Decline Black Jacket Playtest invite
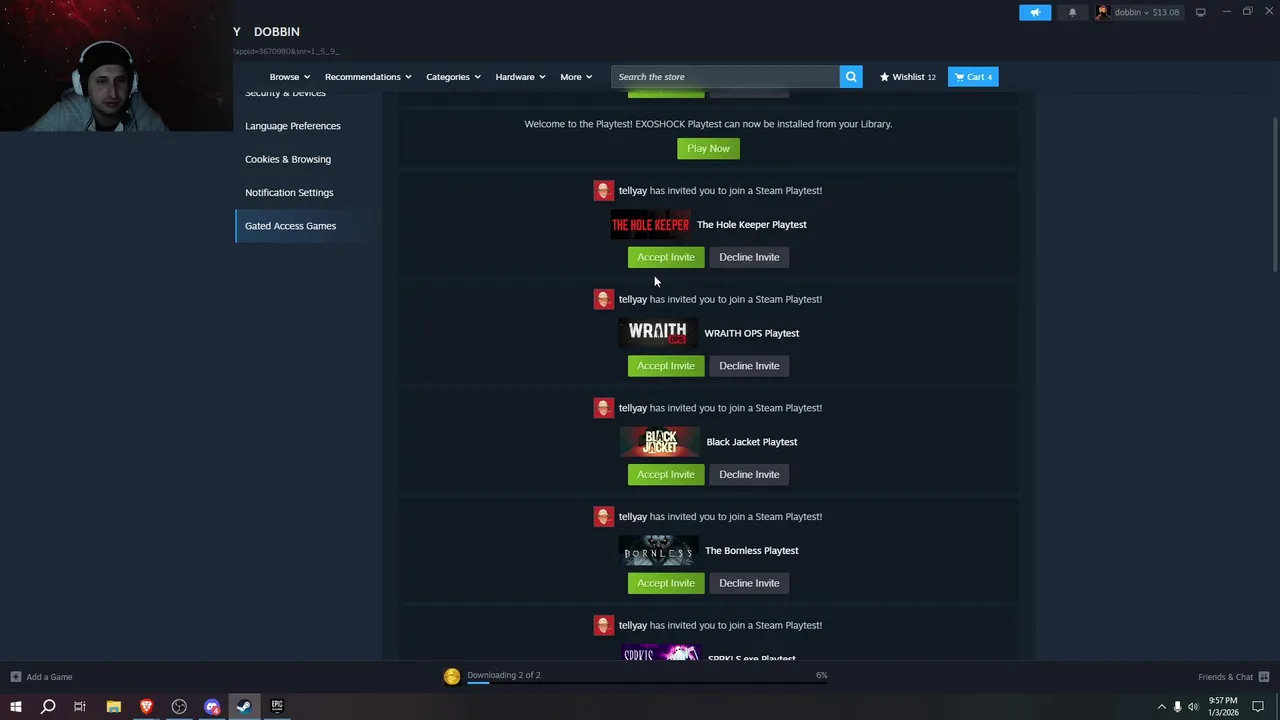 click(749, 475)
